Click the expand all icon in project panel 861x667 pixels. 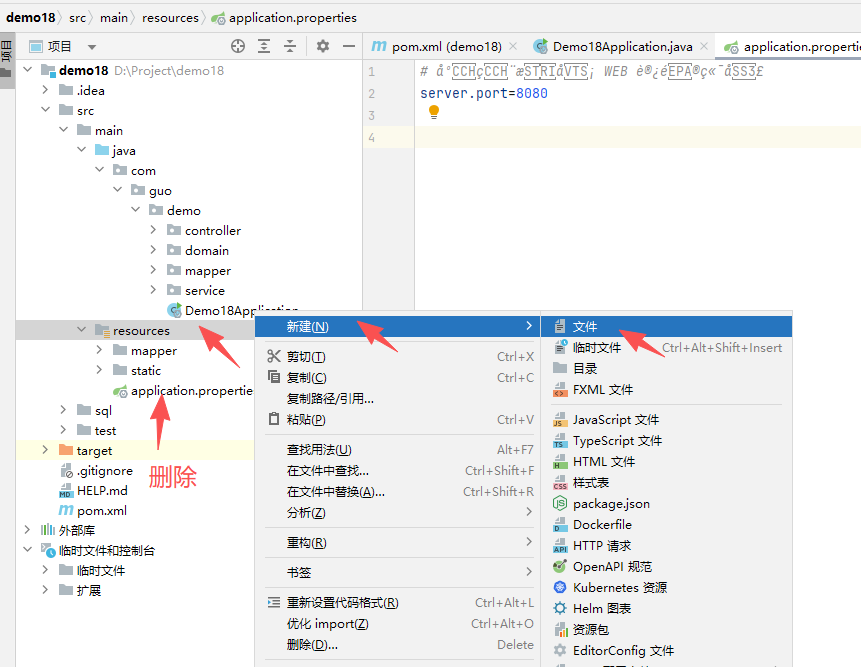(x=264, y=46)
